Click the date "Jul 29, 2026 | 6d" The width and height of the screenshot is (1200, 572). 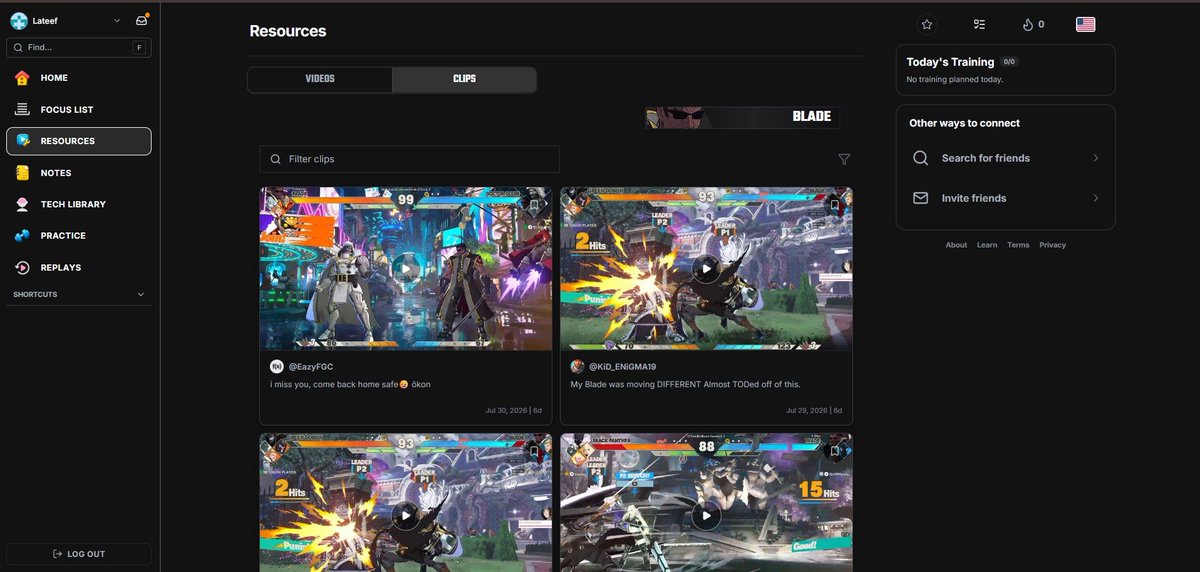coord(813,410)
